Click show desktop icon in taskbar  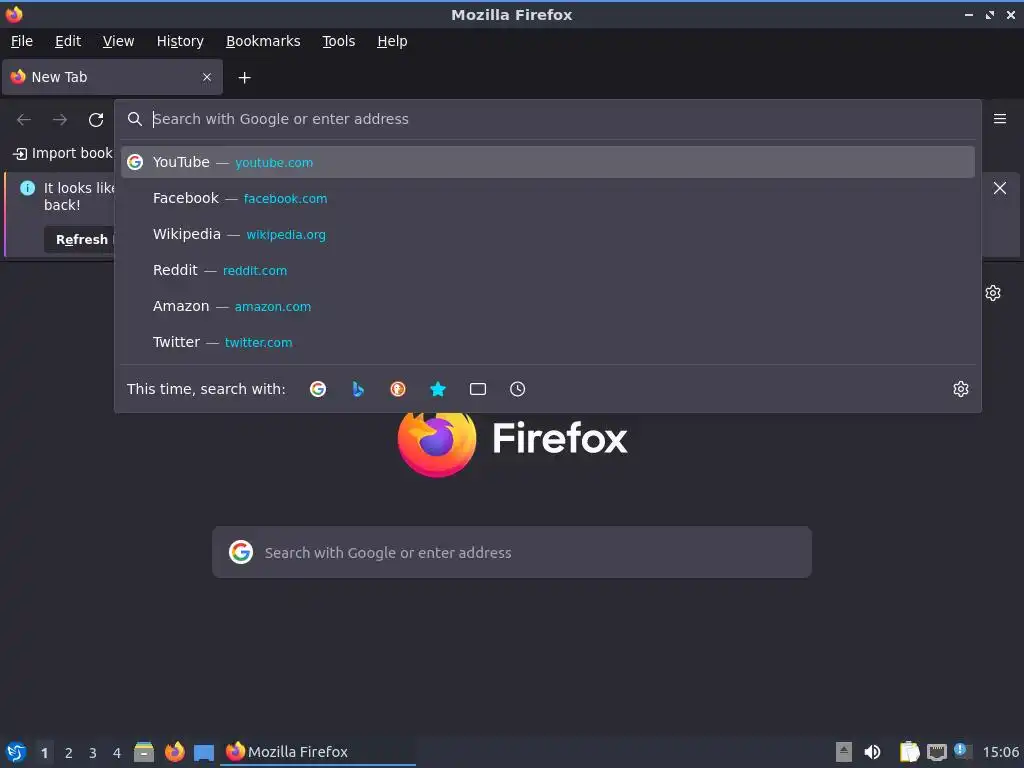tap(204, 752)
